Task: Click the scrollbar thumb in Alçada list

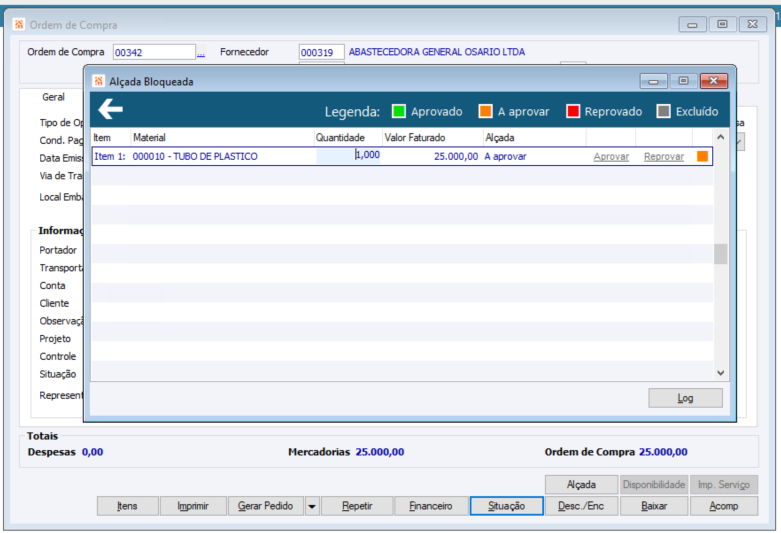Action: pyautogui.click(x=720, y=254)
